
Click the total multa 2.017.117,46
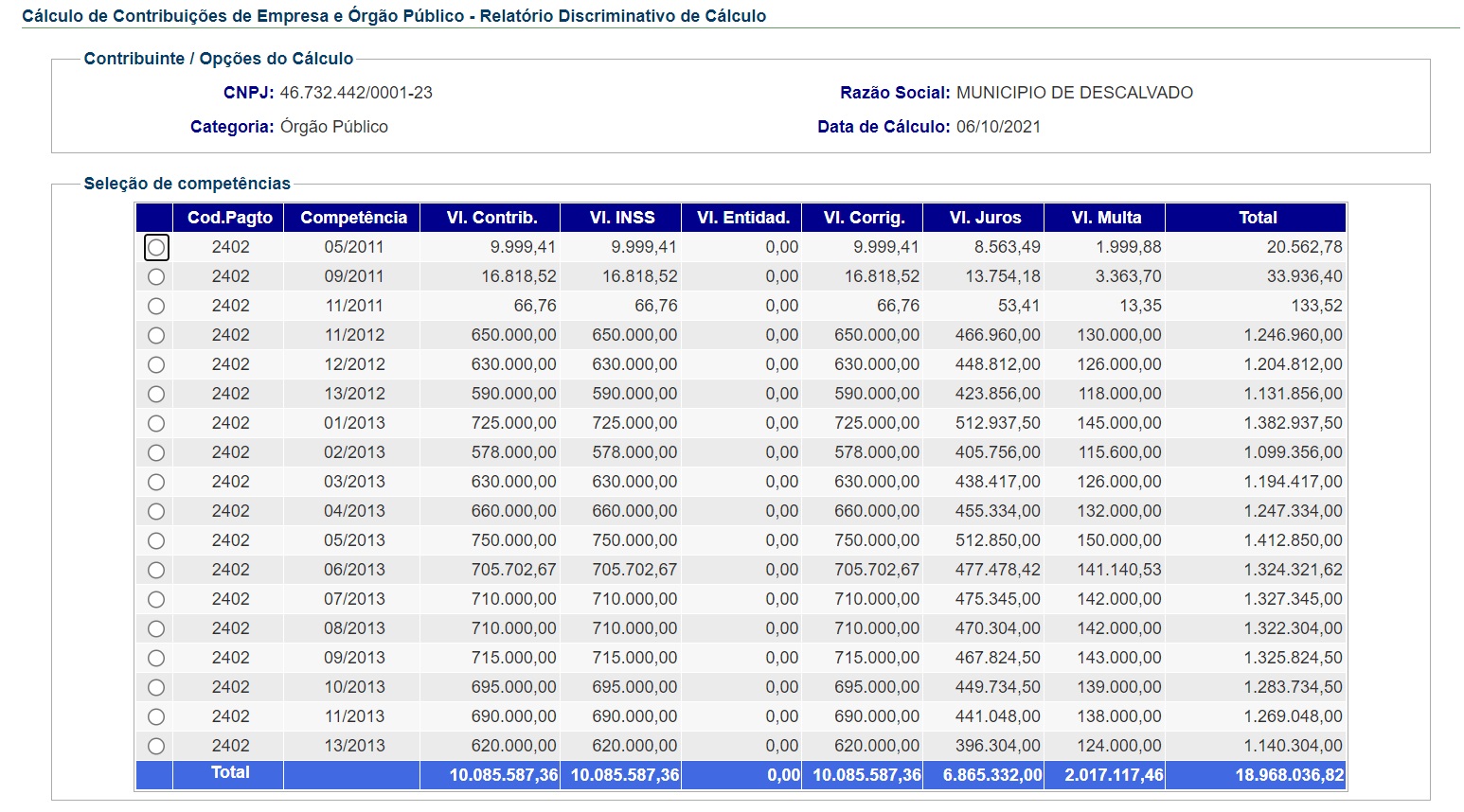[1114, 775]
